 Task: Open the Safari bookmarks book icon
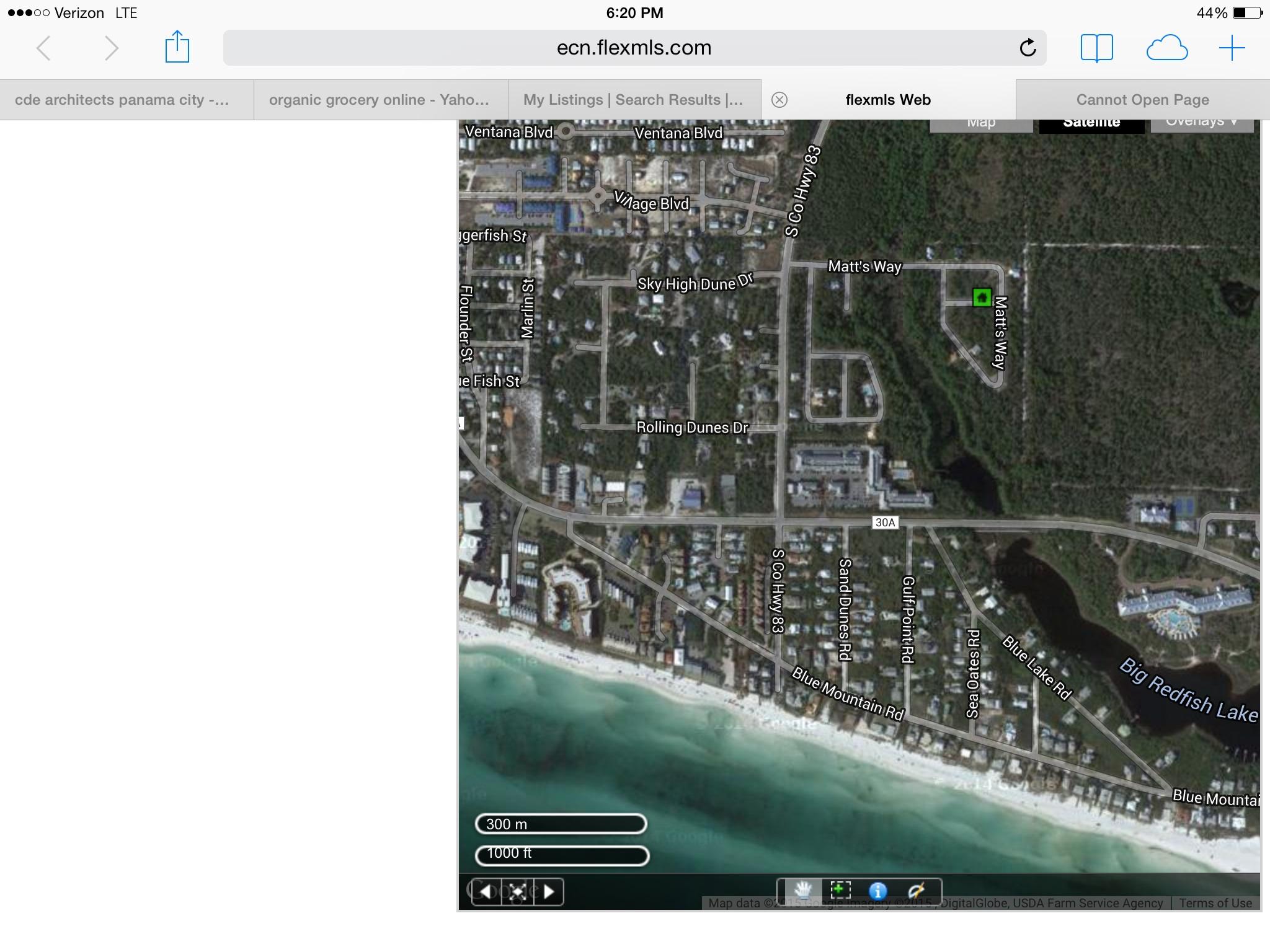[x=1096, y=48]
